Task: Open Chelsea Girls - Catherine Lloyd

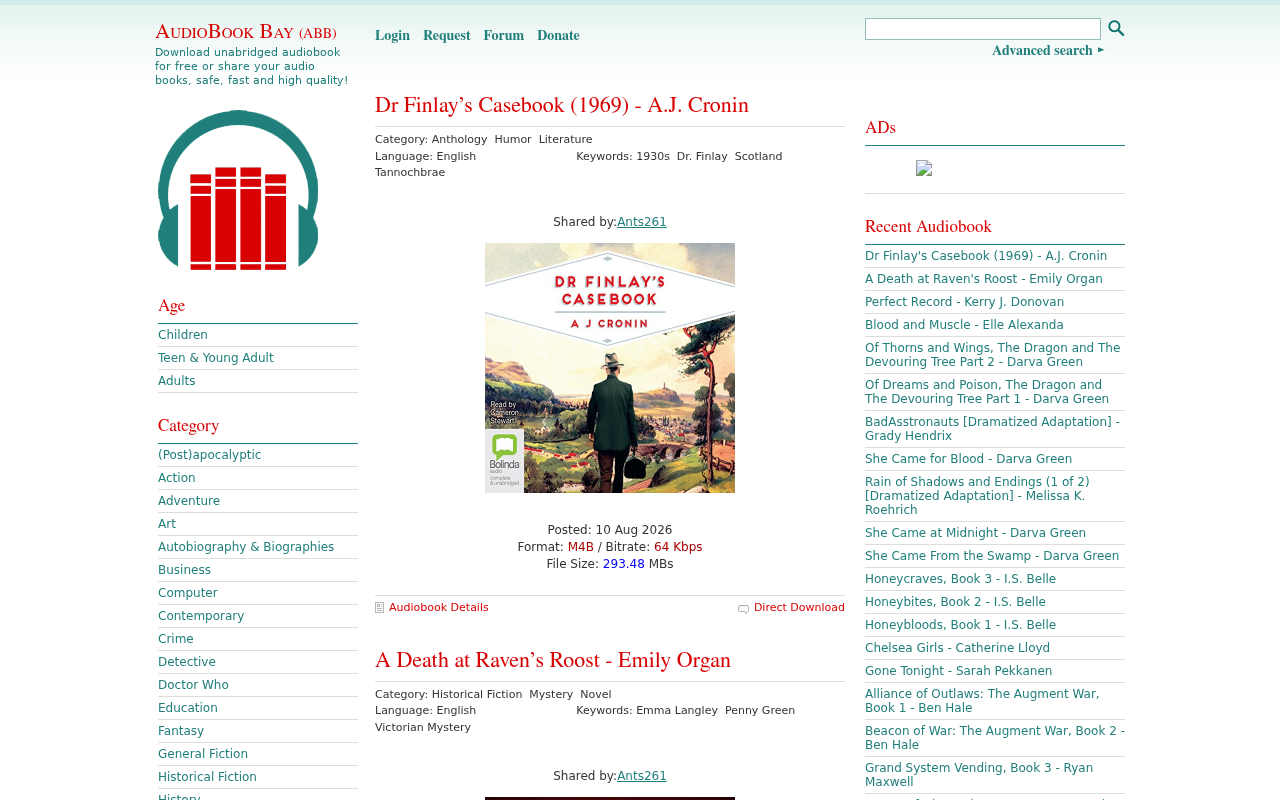Action: coord(957,648)
